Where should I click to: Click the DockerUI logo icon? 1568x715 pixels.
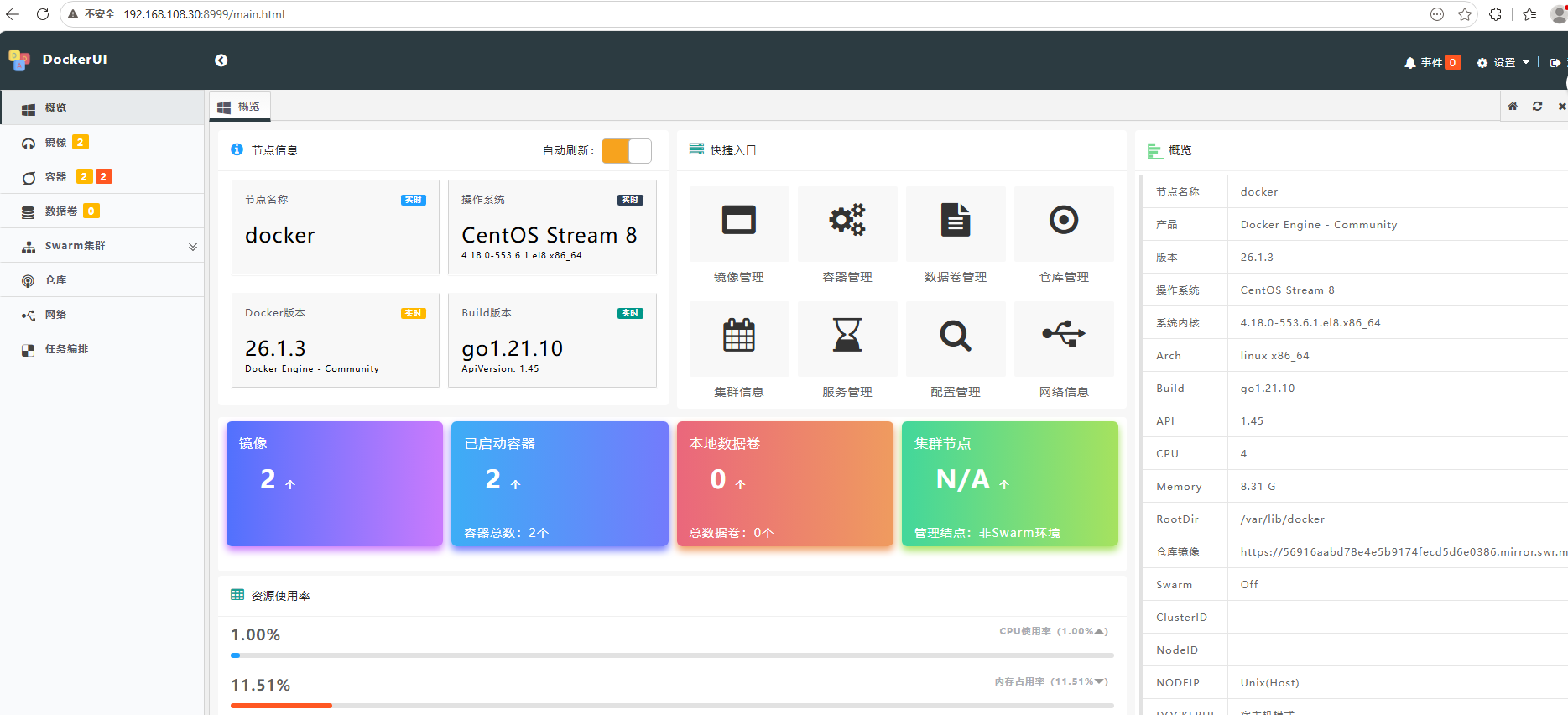tap(18, 60)
